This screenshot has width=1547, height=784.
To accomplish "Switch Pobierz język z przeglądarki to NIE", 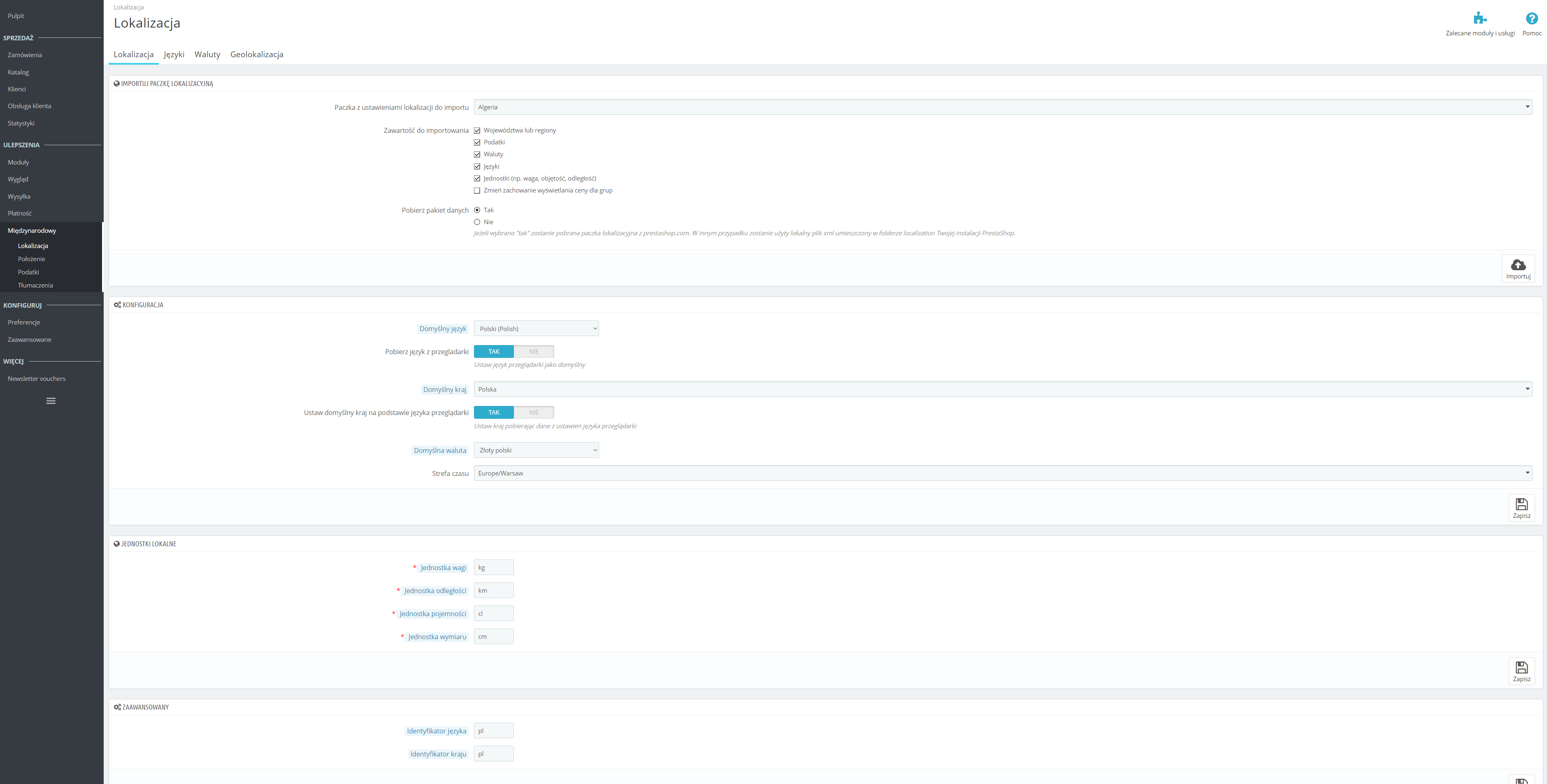I will click(533, 352).
